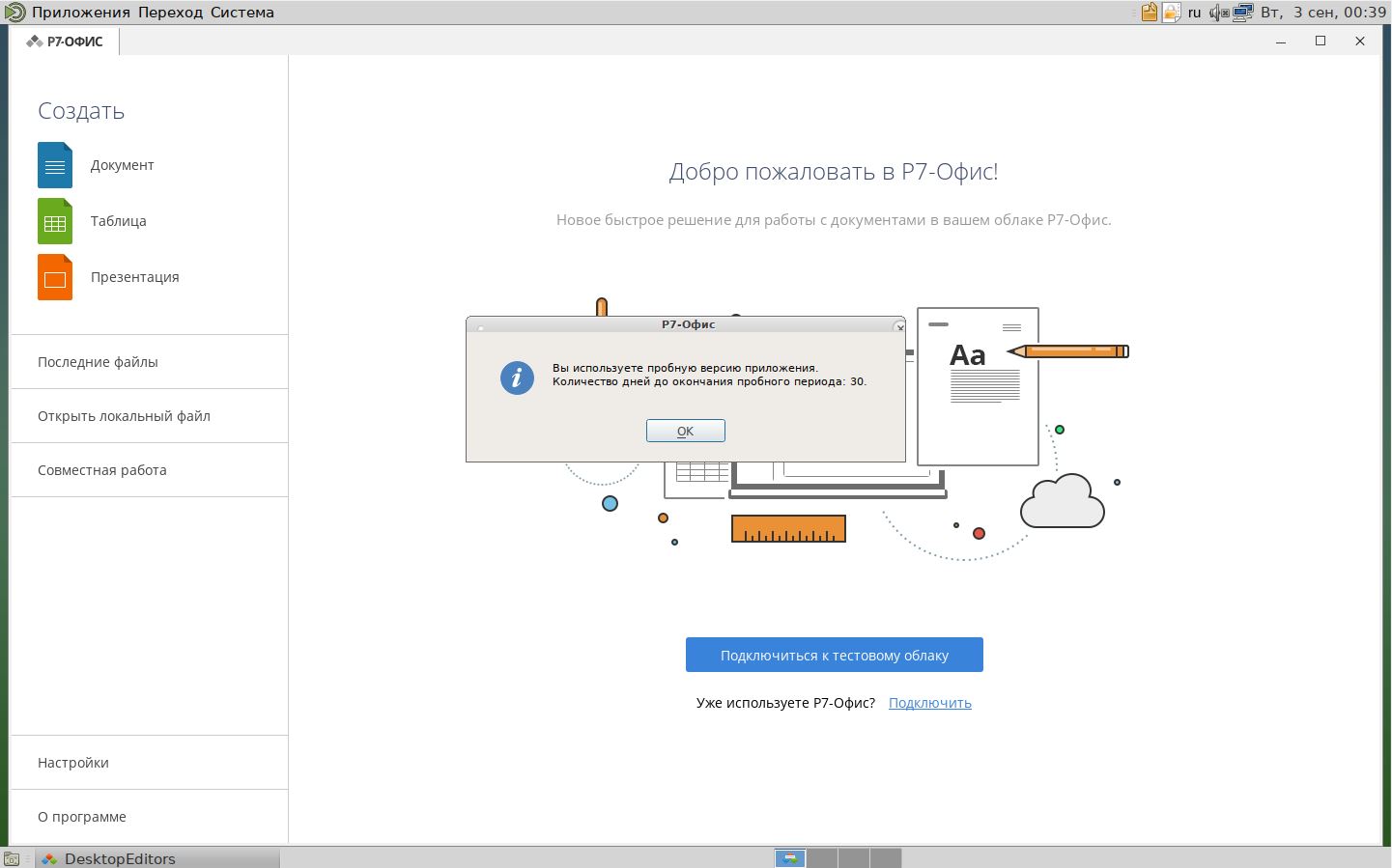Open the package update tray icon

click(1150, 13)
